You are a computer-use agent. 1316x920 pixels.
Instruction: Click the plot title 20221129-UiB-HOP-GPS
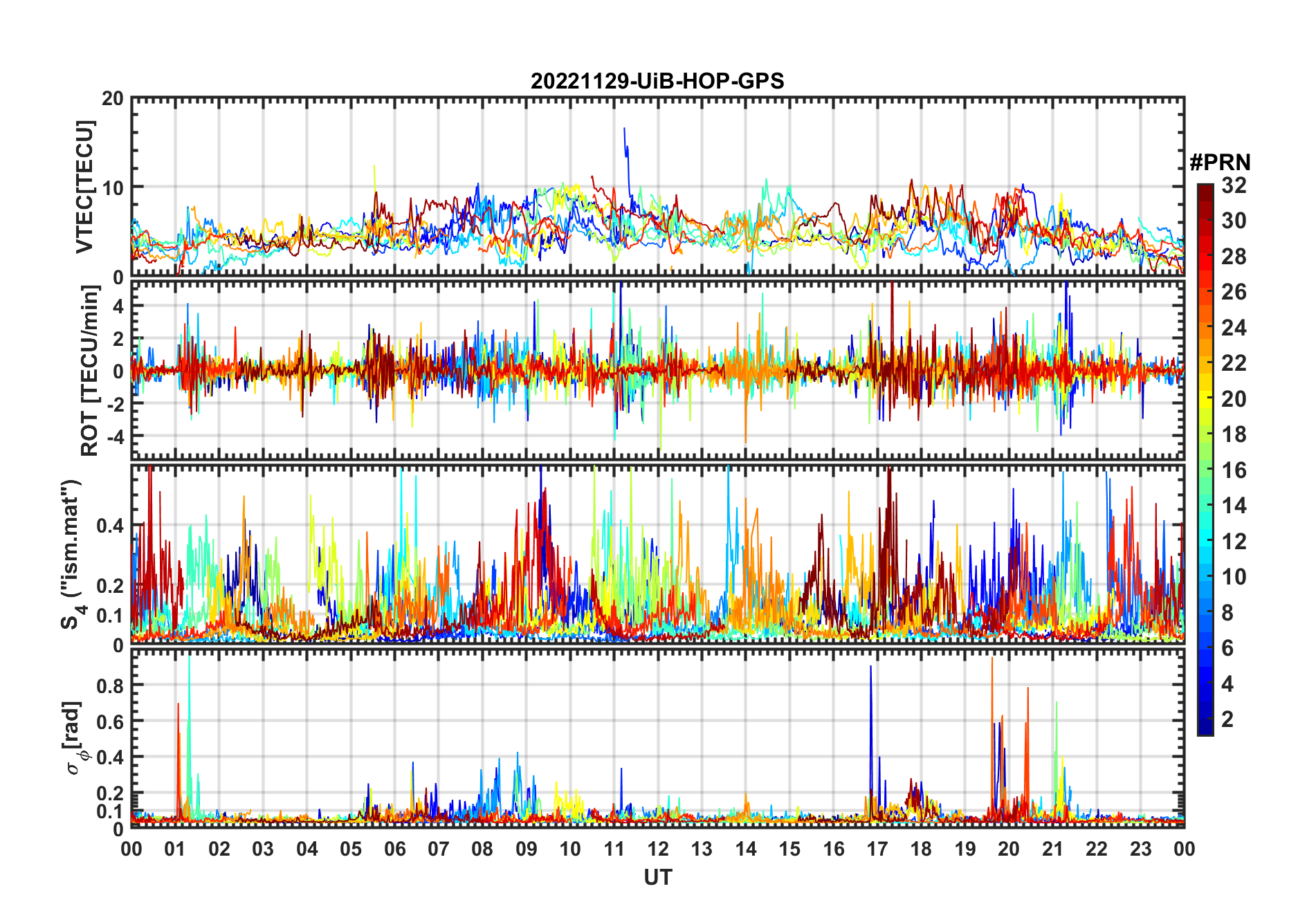657,81
